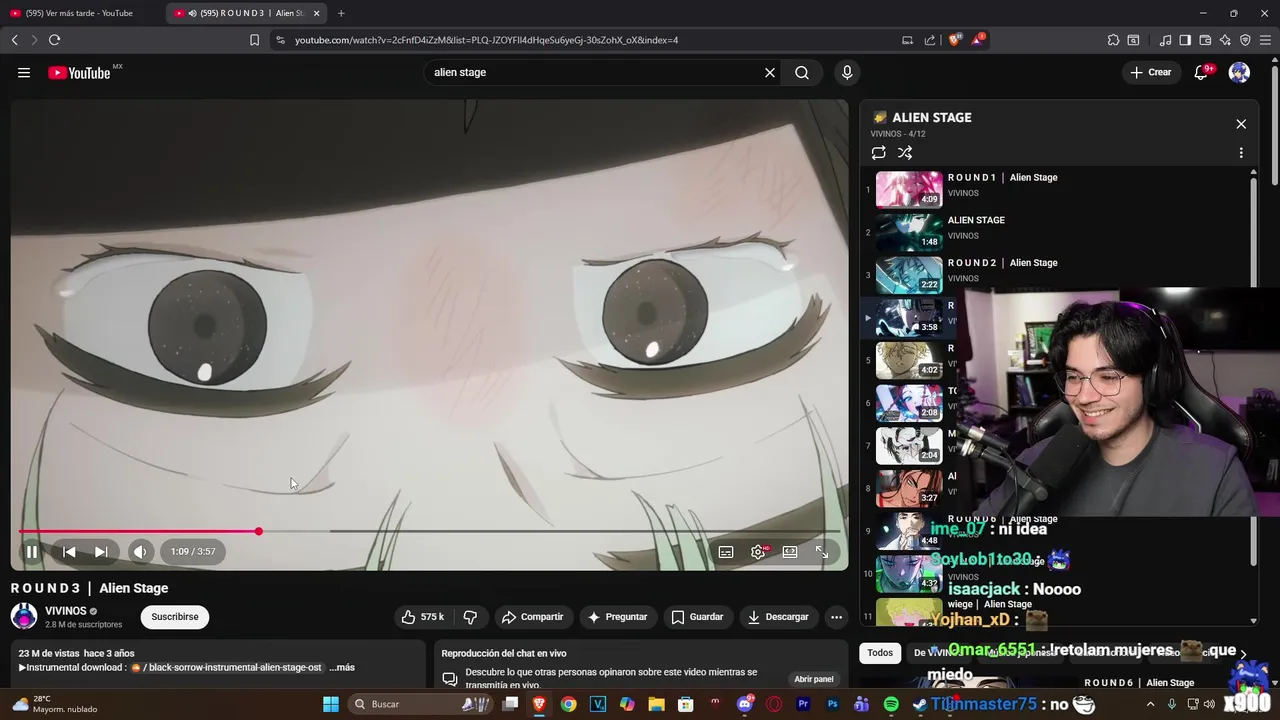The image size is (1280, 720).
Task: Open the Brave Wallet icon
Action: (x=1205, y=40)
